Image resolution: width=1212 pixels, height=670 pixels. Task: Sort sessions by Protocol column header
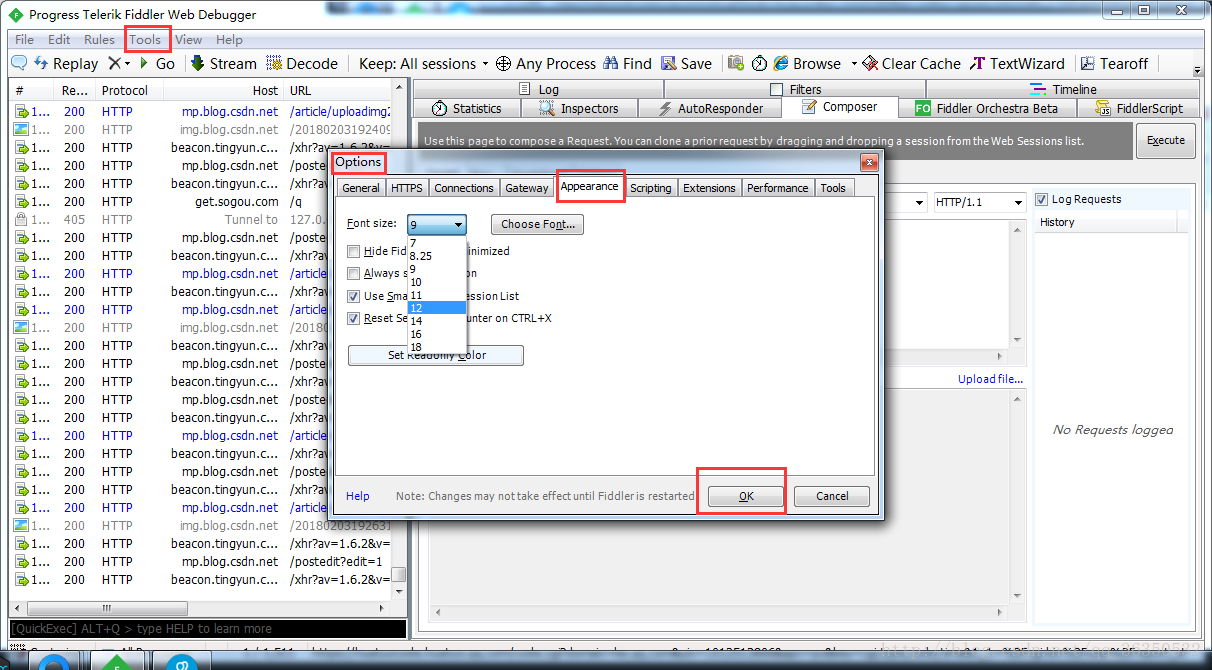click(125, 90)
